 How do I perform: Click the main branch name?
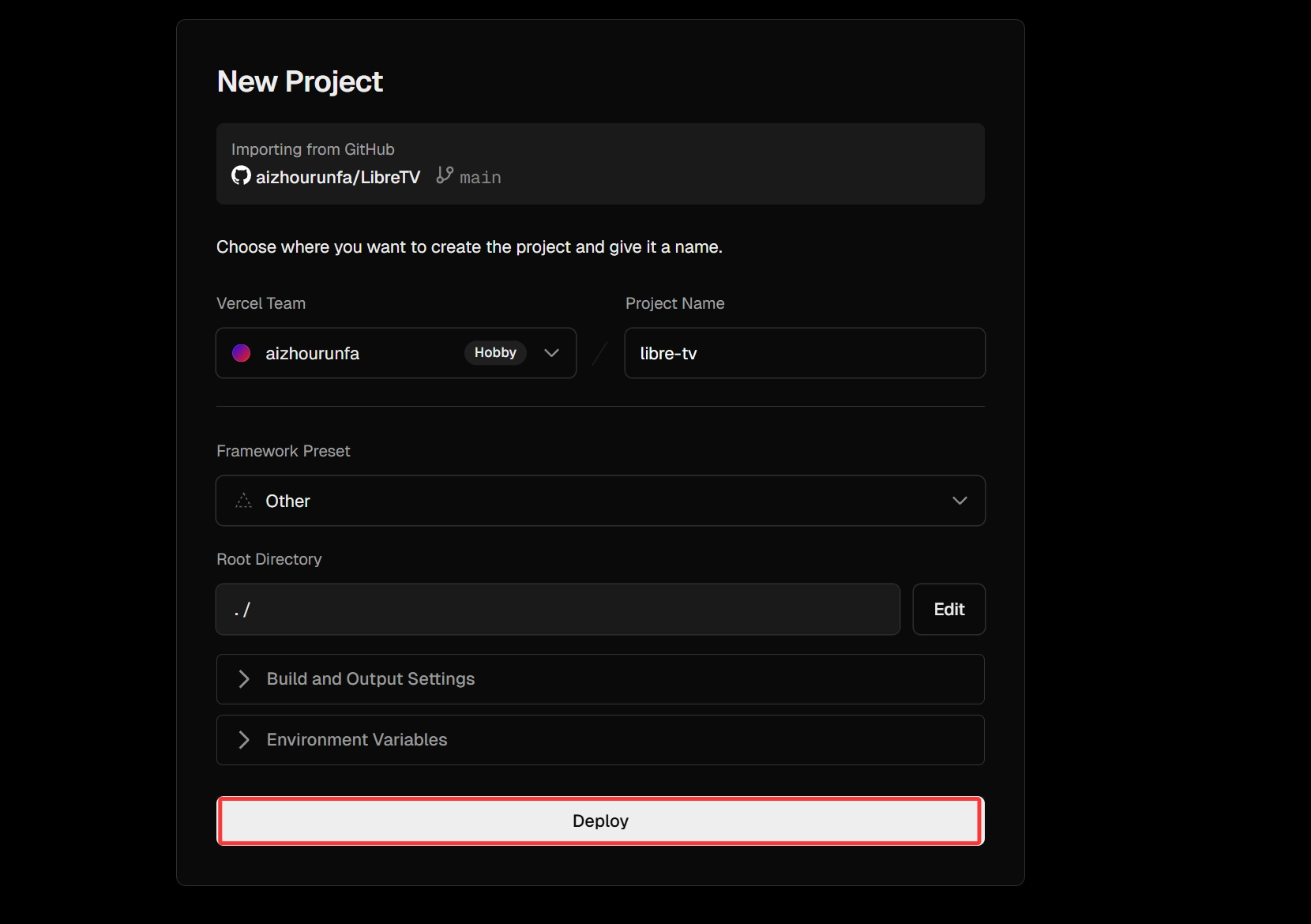(x=480, y=178)
